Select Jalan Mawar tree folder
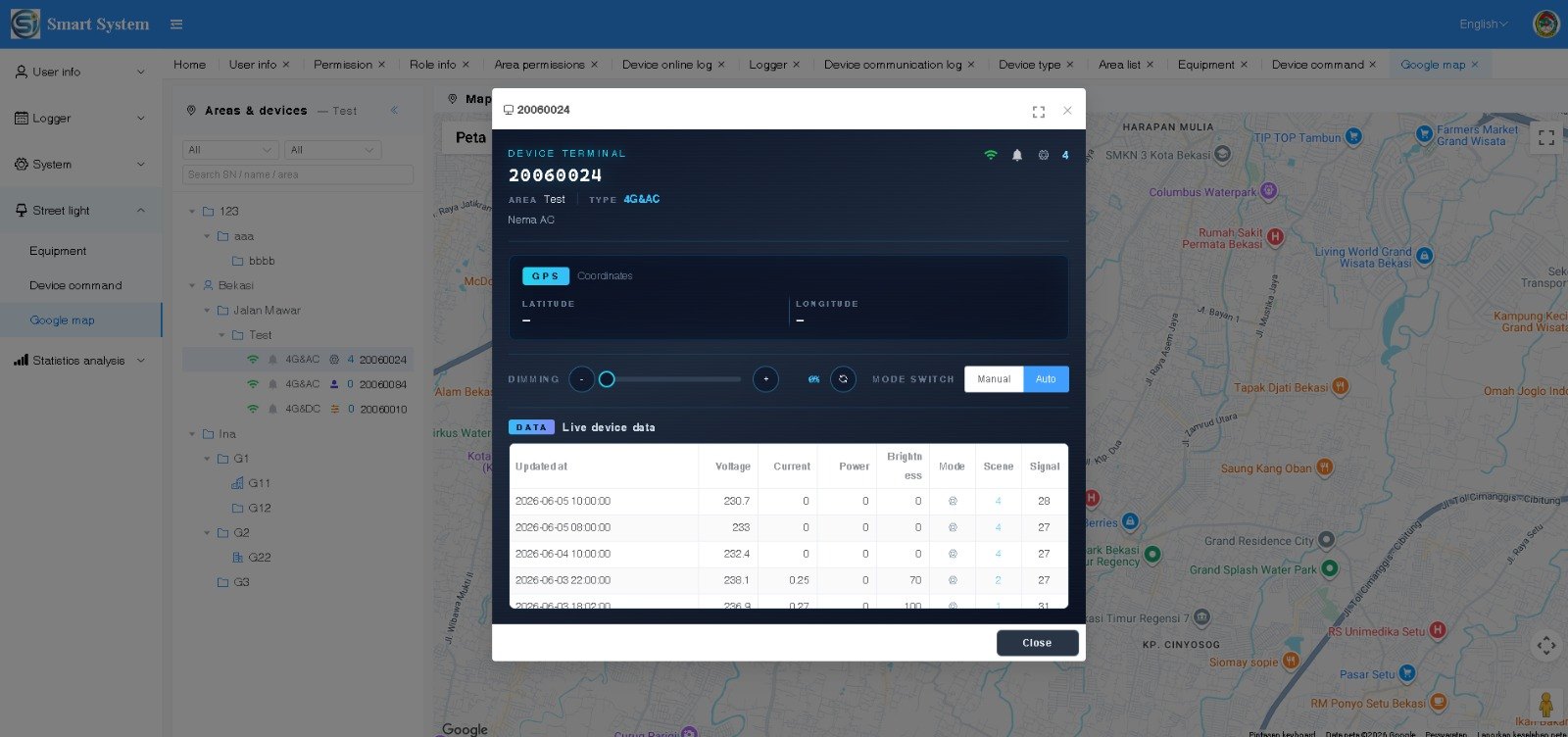 click(267, 310)
